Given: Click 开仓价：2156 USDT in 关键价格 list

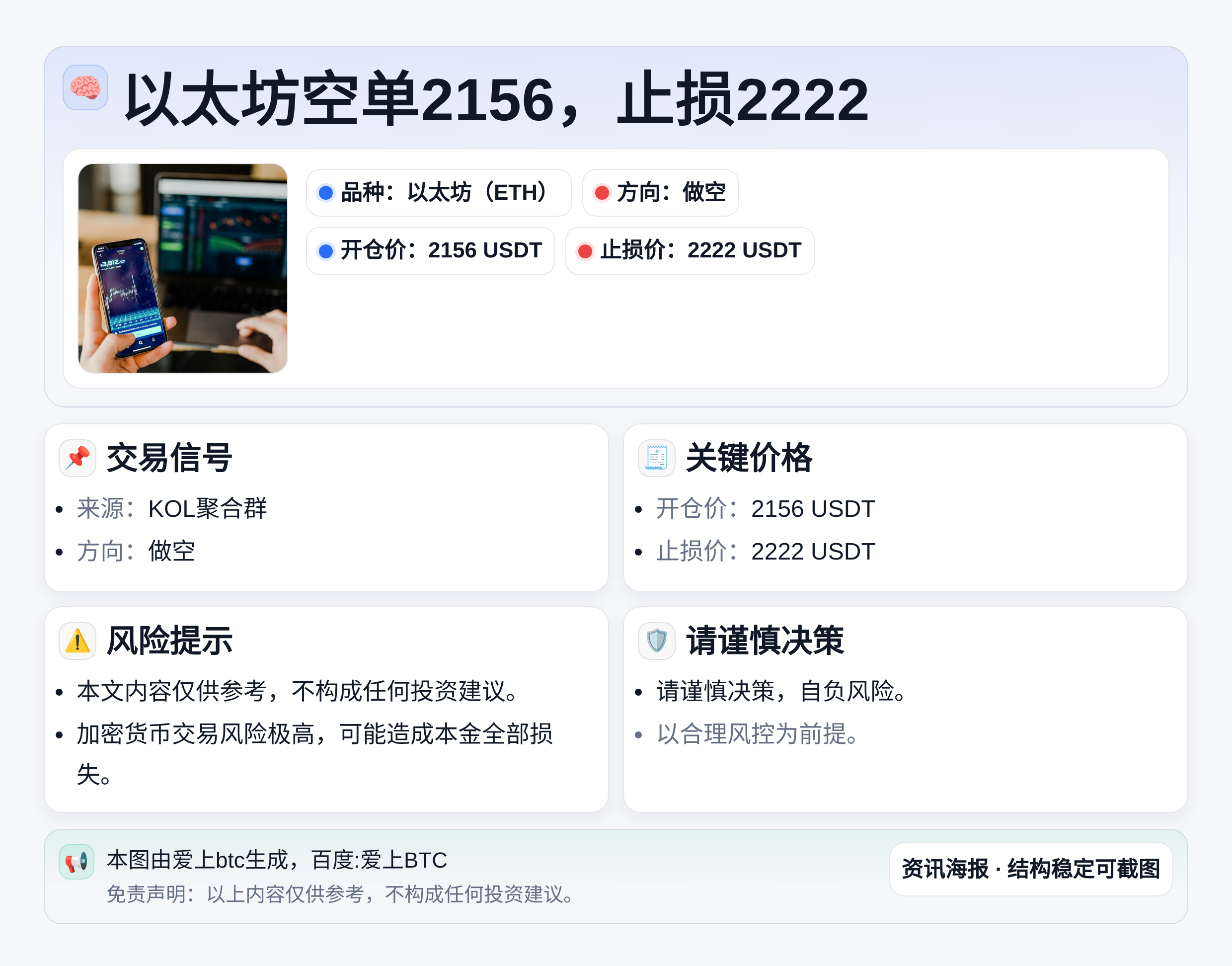Looking at the screenshot, I should coord(766,508).
